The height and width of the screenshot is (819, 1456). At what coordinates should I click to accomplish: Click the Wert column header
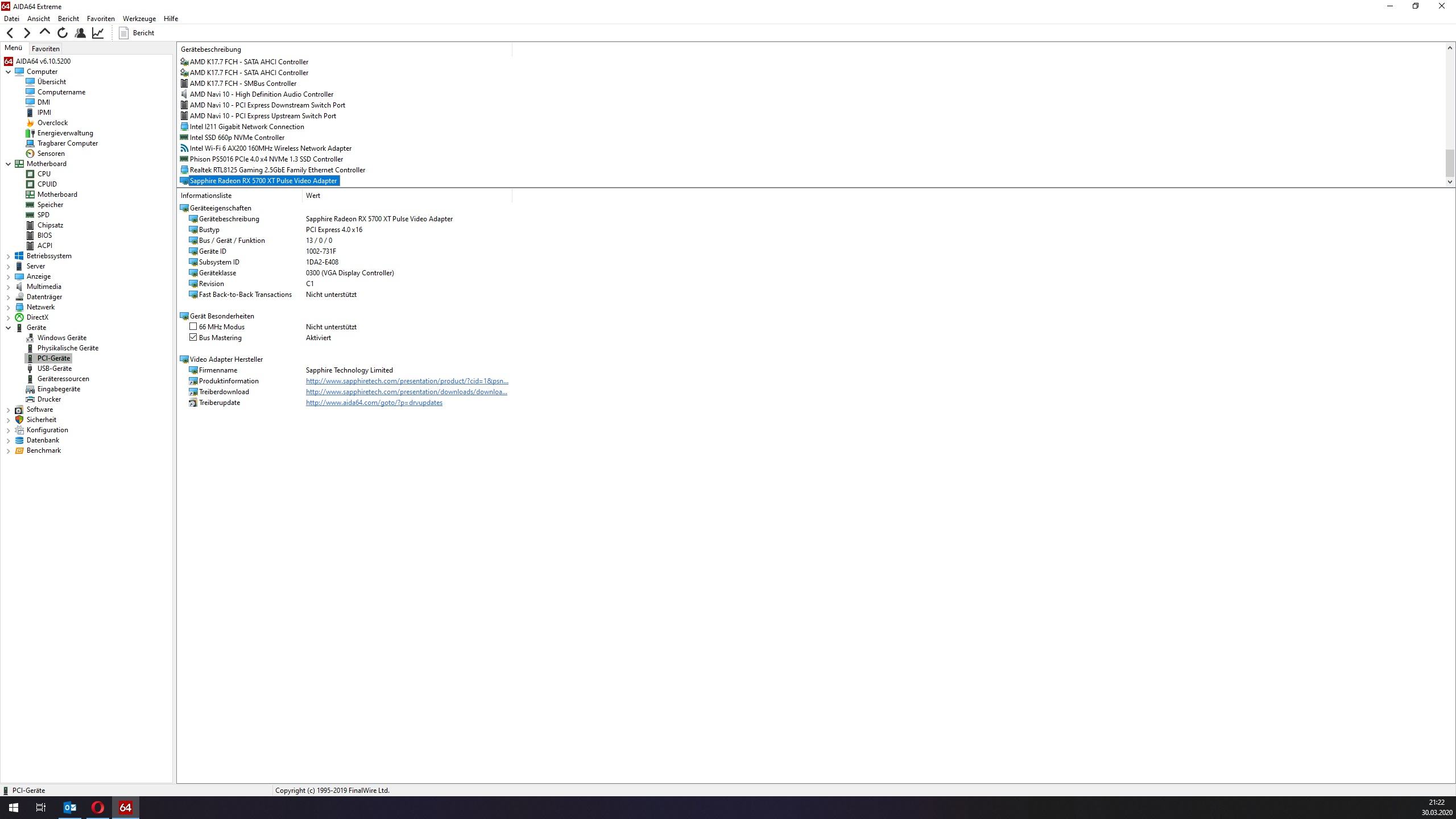[407, 196]
